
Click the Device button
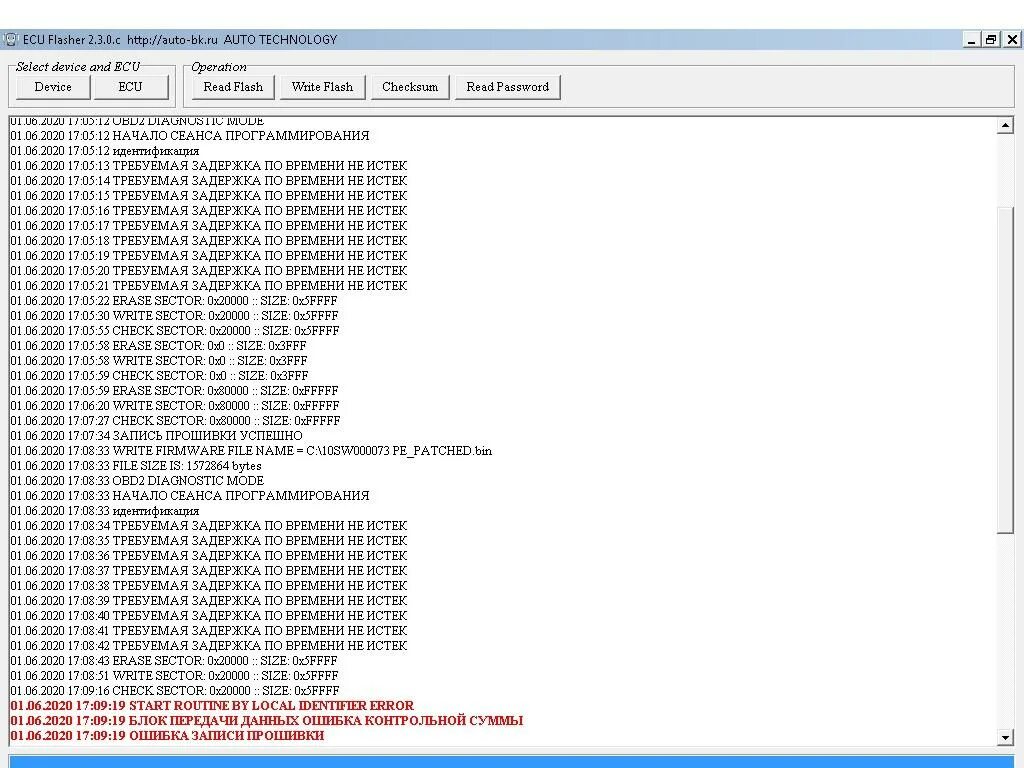point(53,87)
